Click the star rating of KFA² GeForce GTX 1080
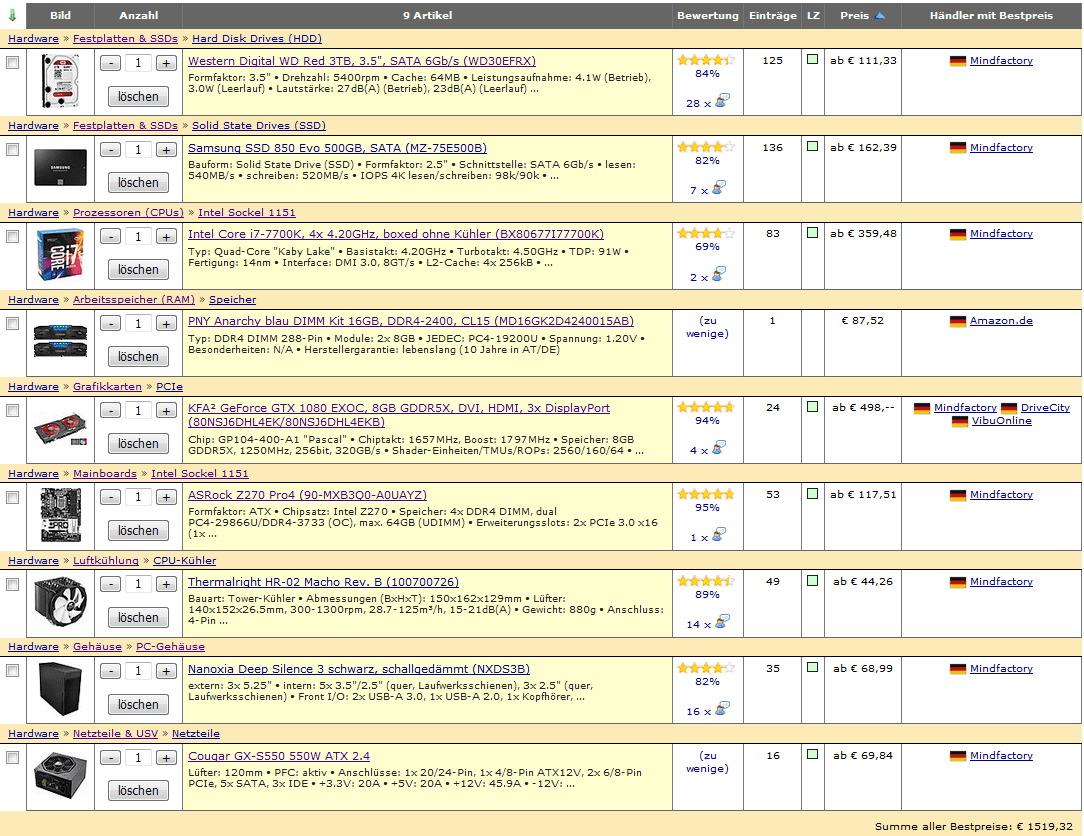This screenshot has height=836, width=1084. (706, 407)
